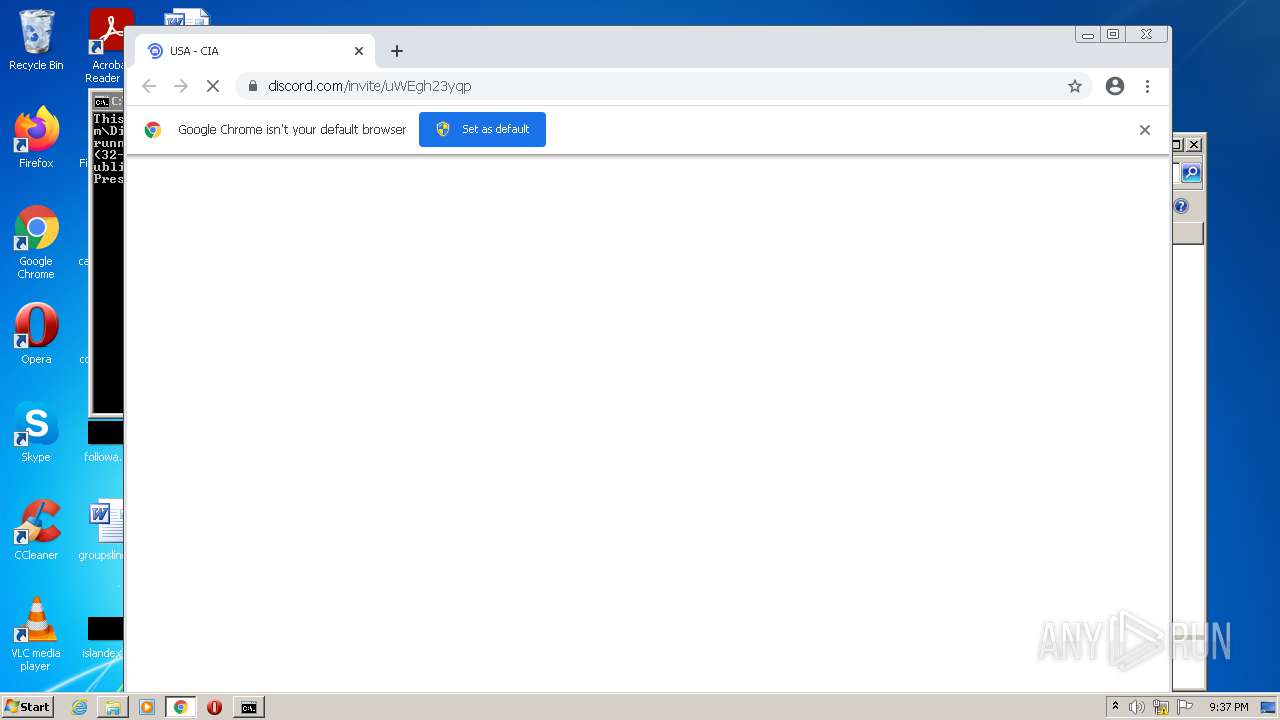Go back to the previous page
The width and height of the screenshot is (1280, 720).
[149, 86]
